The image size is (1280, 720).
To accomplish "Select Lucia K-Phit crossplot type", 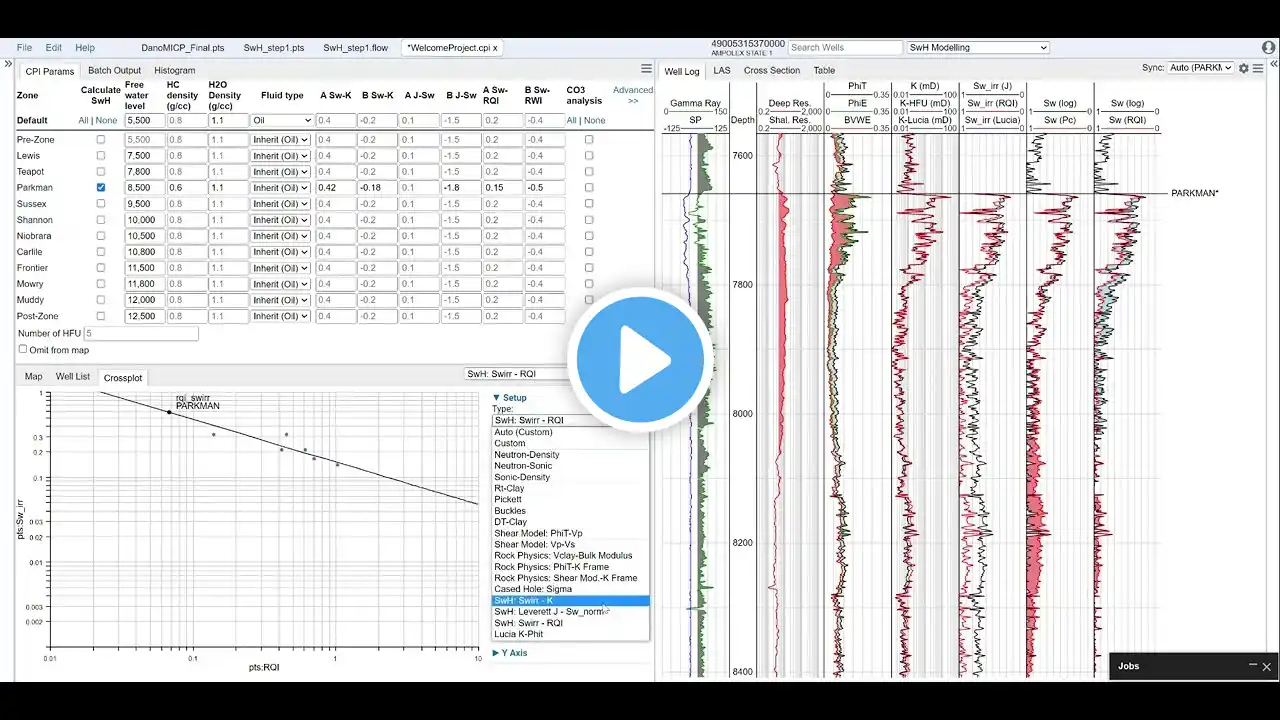I will pos(571,634).
